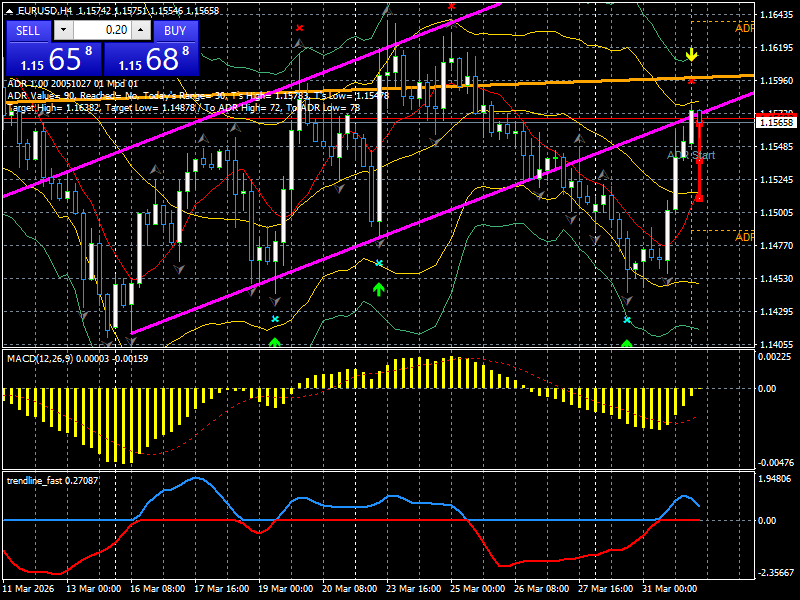Select red cross marker beneath yellow arrow
800x600 pixels.
[691, 81]
